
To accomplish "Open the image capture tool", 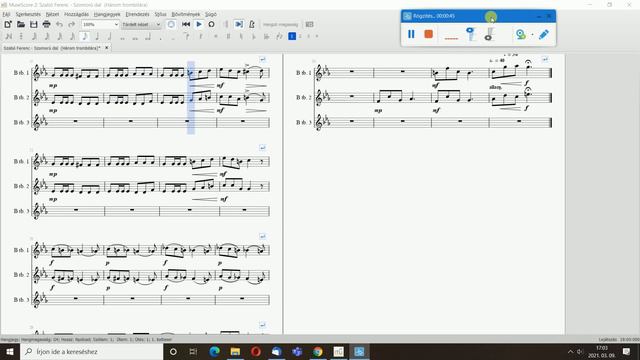I will click(x=309, y=24).
